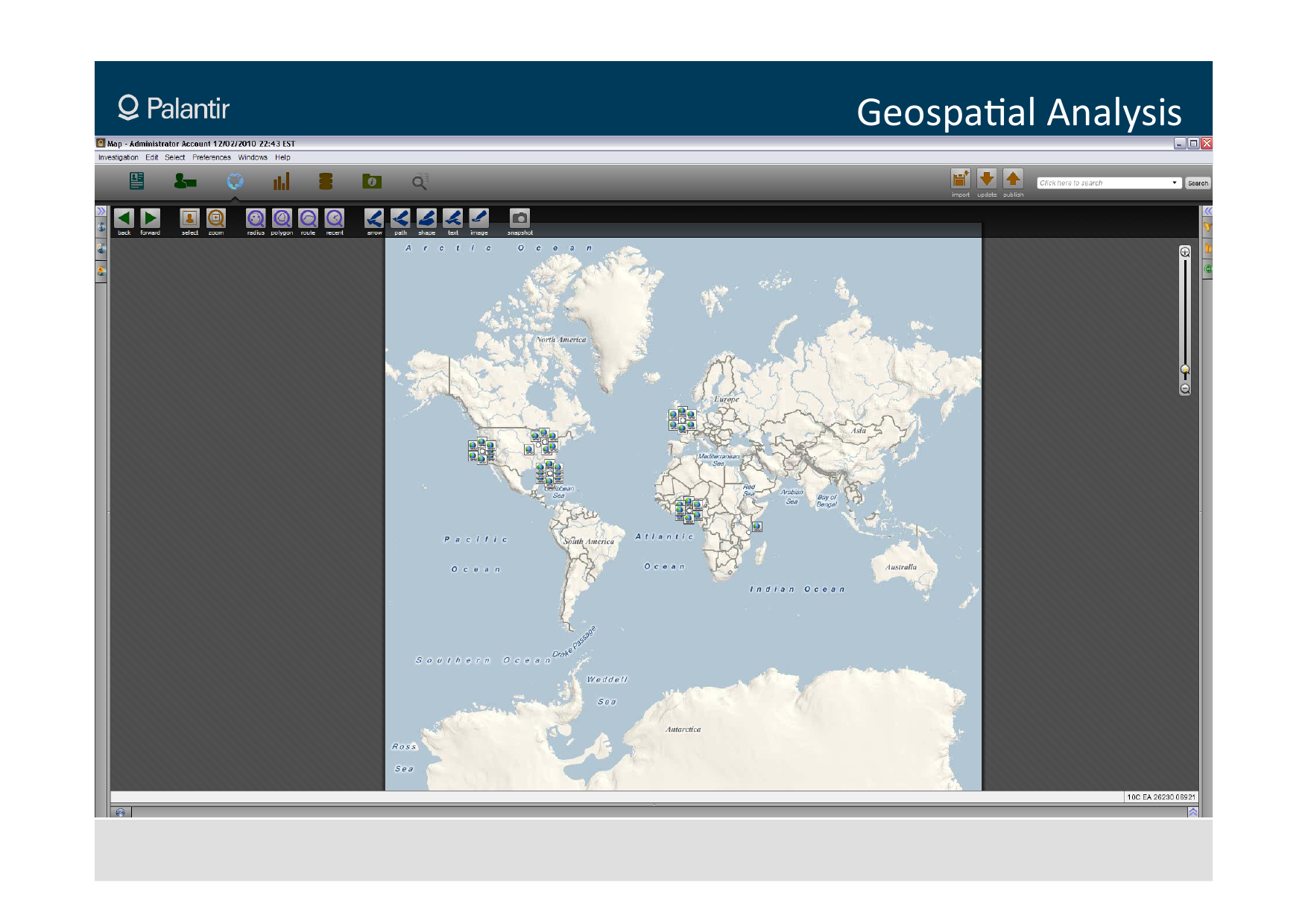Select the image annotation tool
The image size is (1308, 924).
[478, 218]
